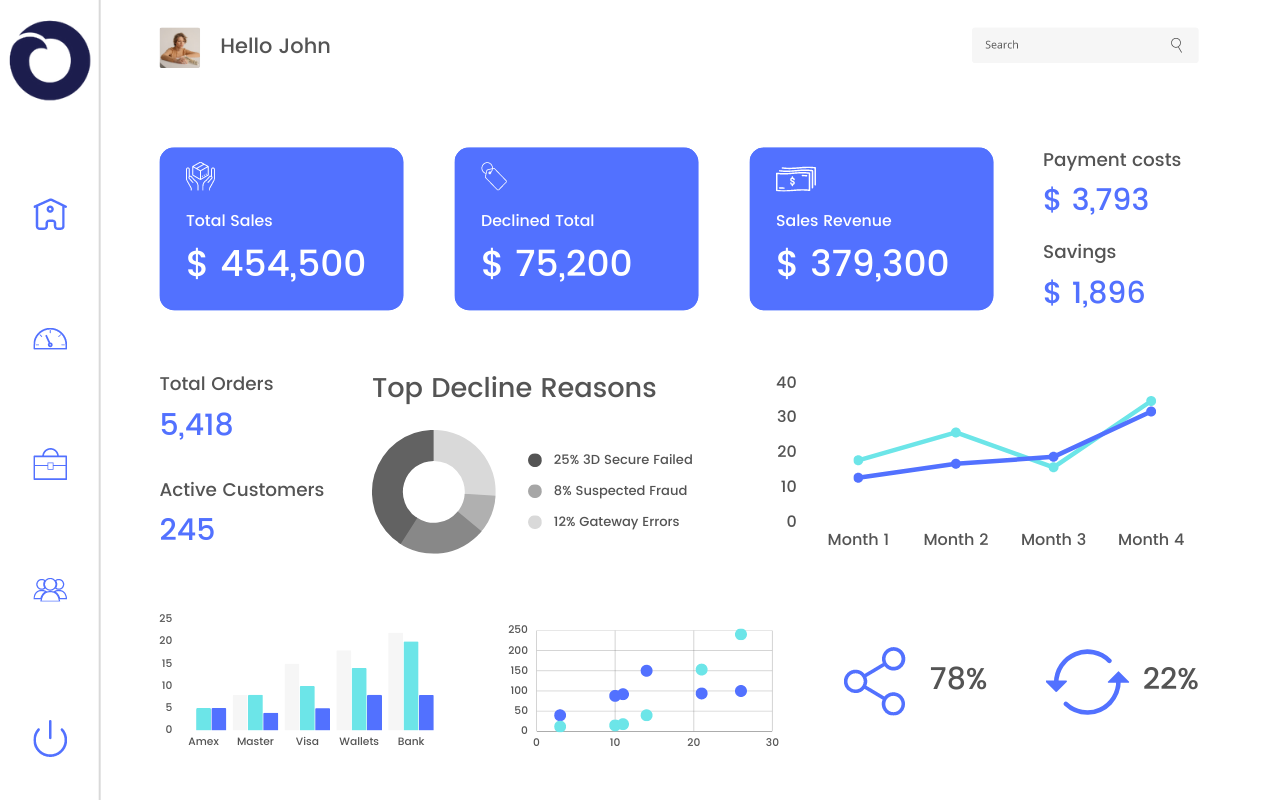
Task: Click the share icon beside 78%
Action: [875, 681]
